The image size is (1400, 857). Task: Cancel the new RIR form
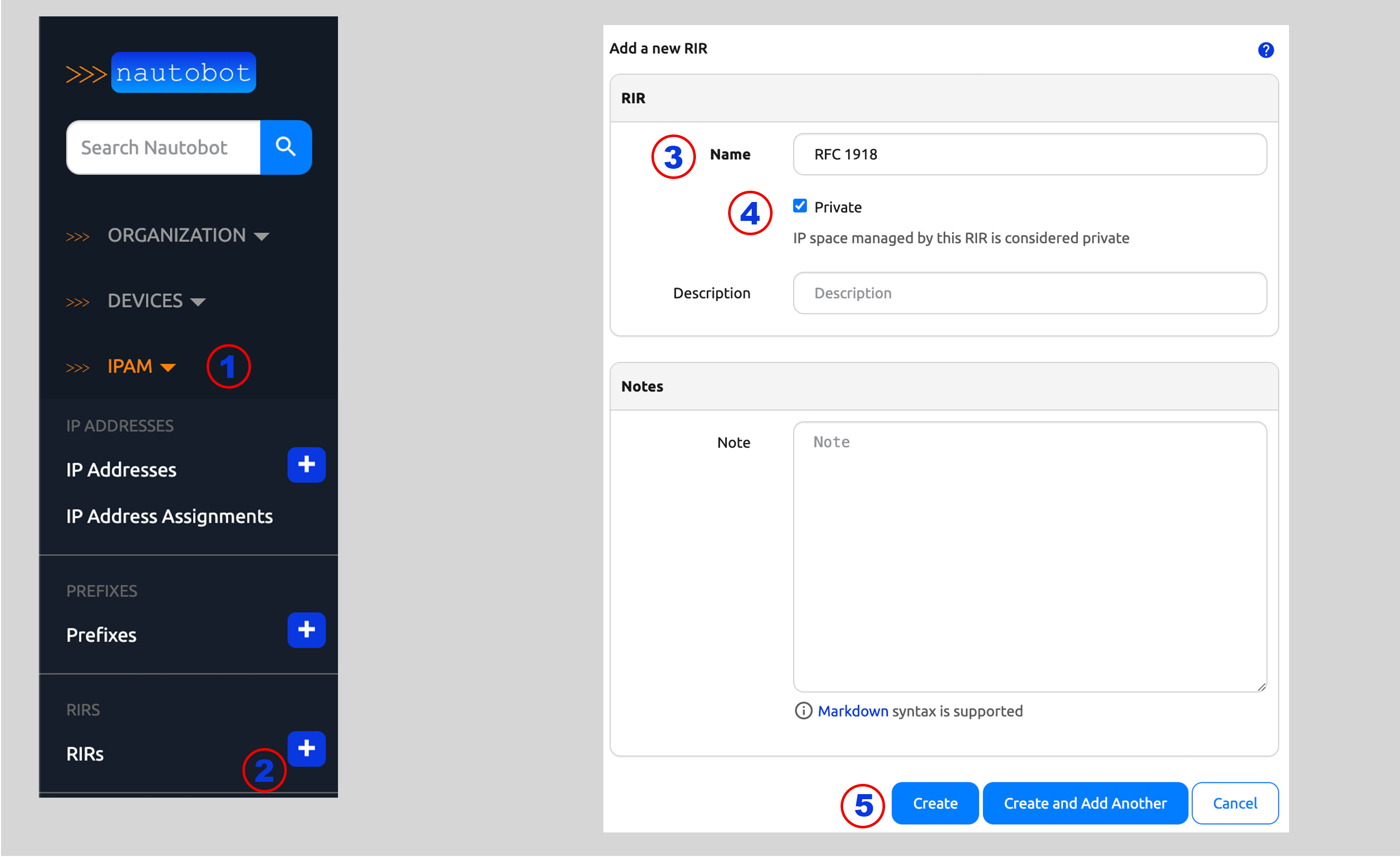(1234, 803)
